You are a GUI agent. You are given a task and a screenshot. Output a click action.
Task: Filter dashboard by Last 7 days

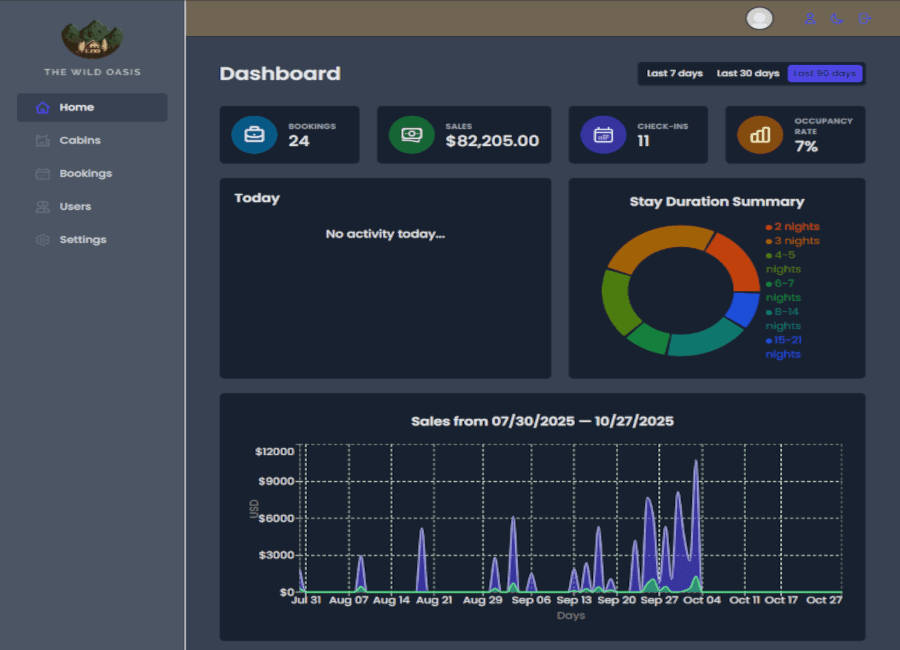(x=674, y=74)
